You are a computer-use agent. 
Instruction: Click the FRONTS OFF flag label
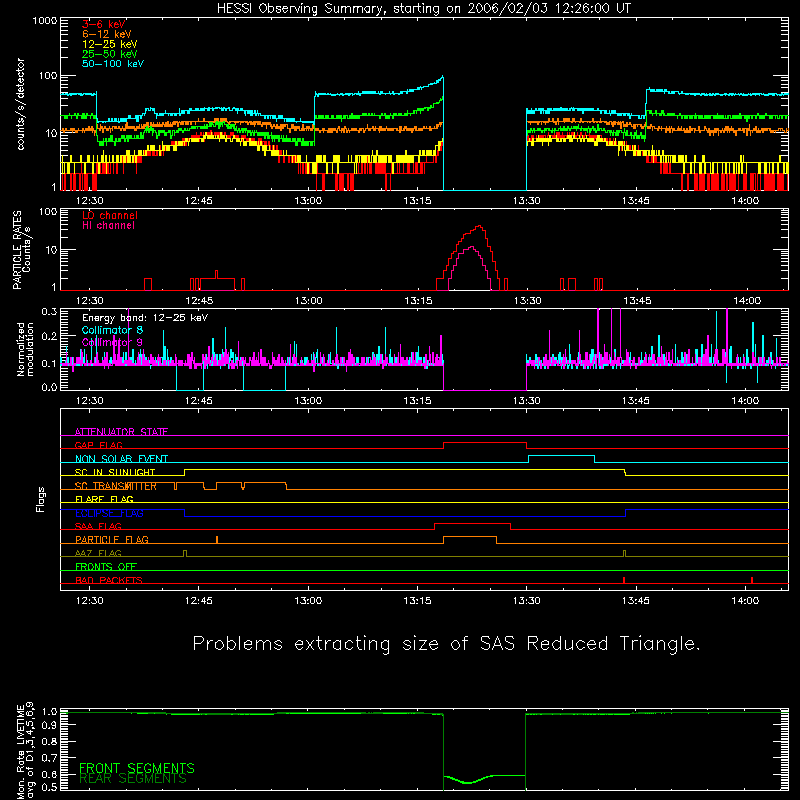pyautogui.click(x=106, y=566)
